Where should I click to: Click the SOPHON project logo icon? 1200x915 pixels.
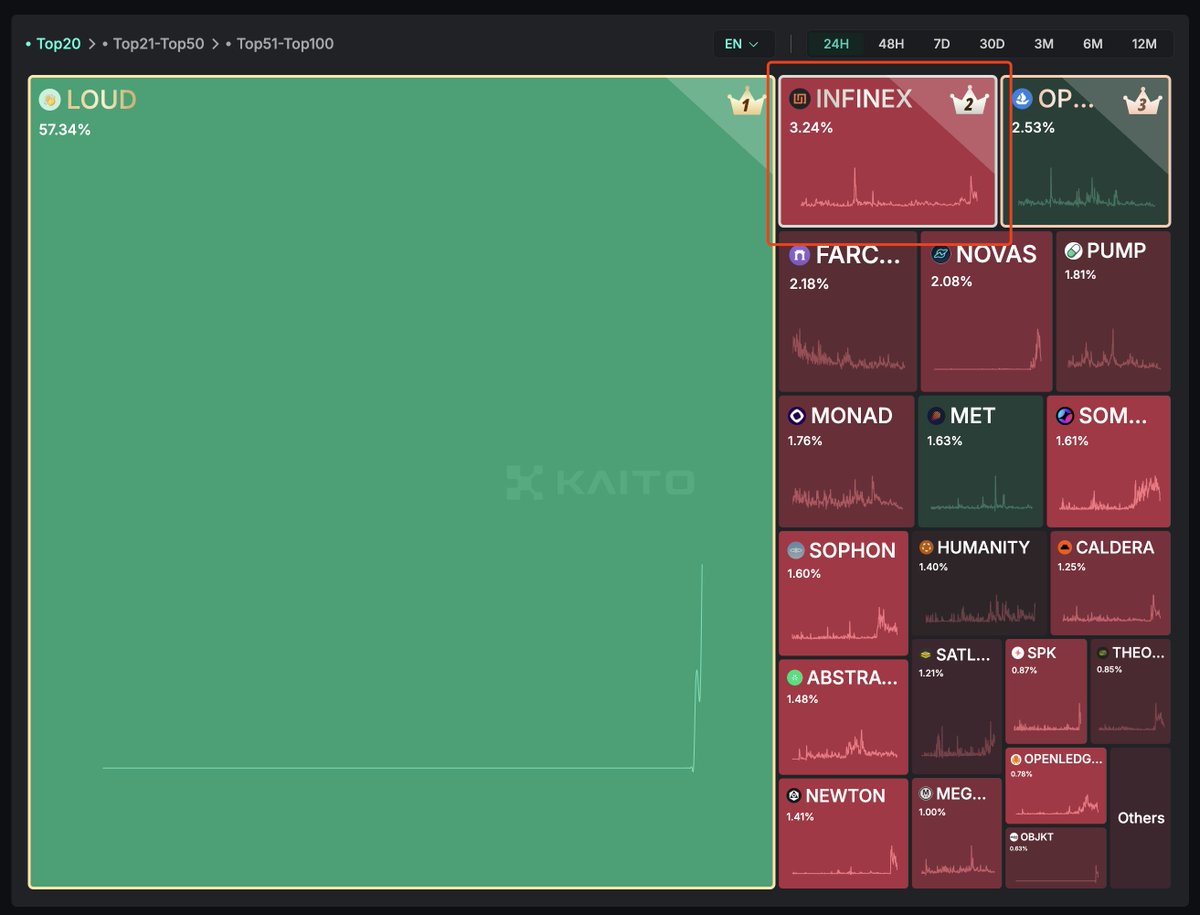pos(796,550)
